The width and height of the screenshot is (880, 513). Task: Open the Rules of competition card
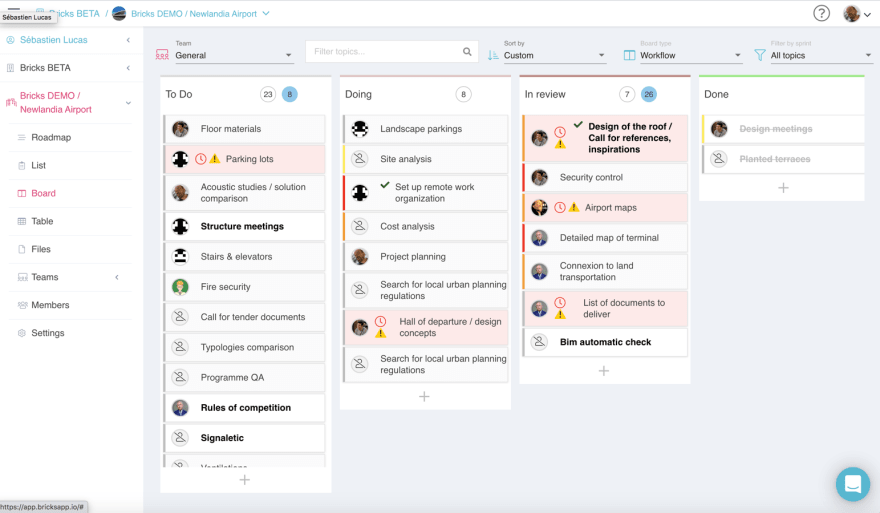244,407
